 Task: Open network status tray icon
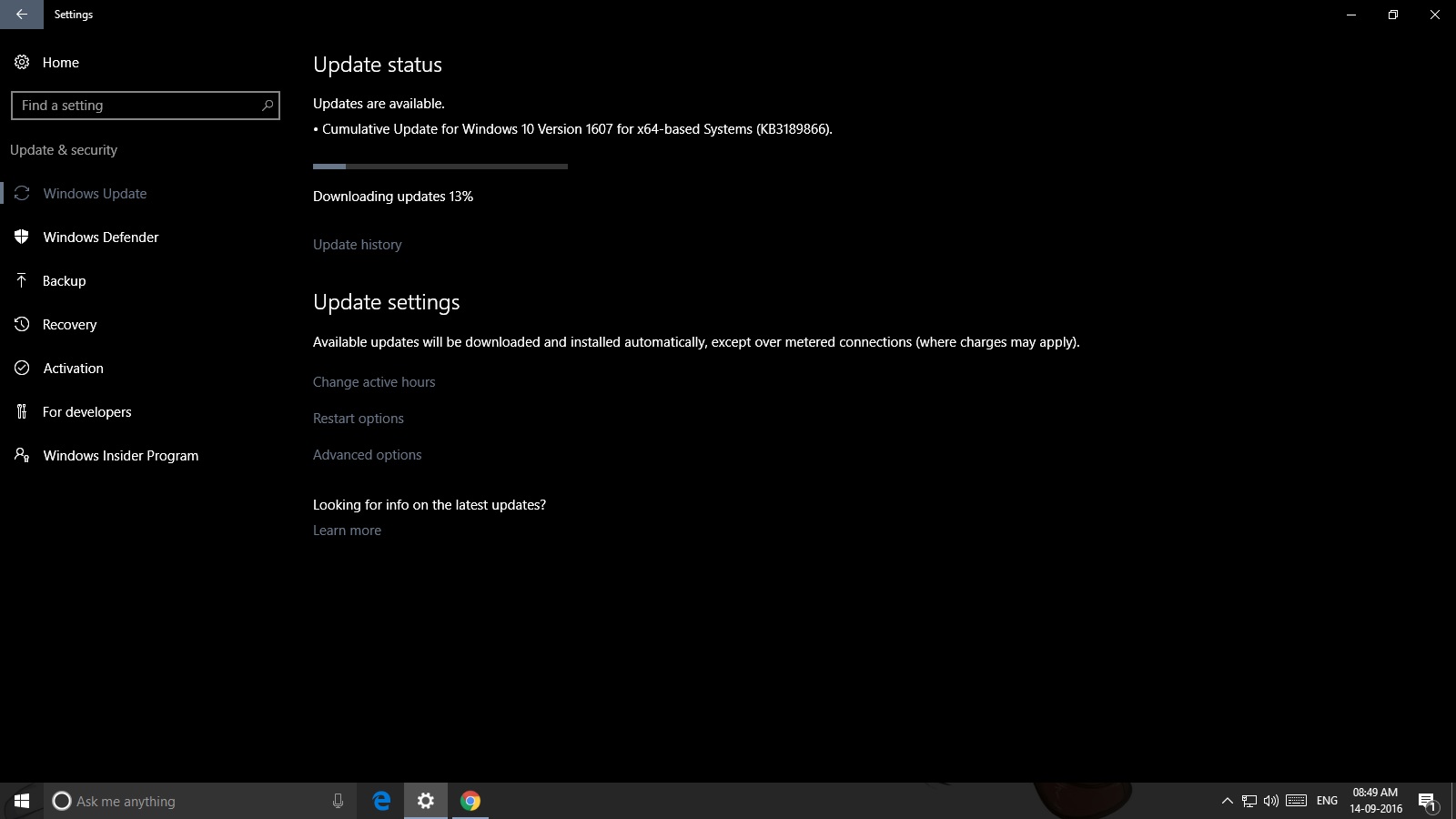pyautogui.click(x=1249, y=801)
